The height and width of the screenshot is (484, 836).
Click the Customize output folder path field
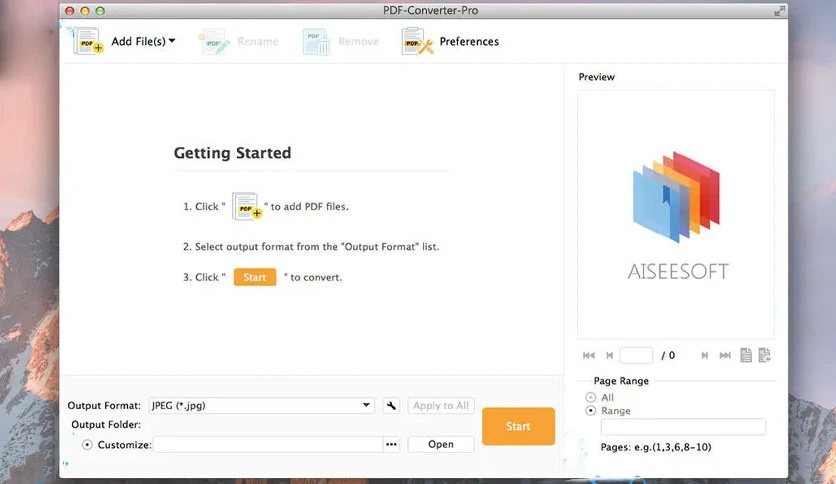(x=268, y=445)
